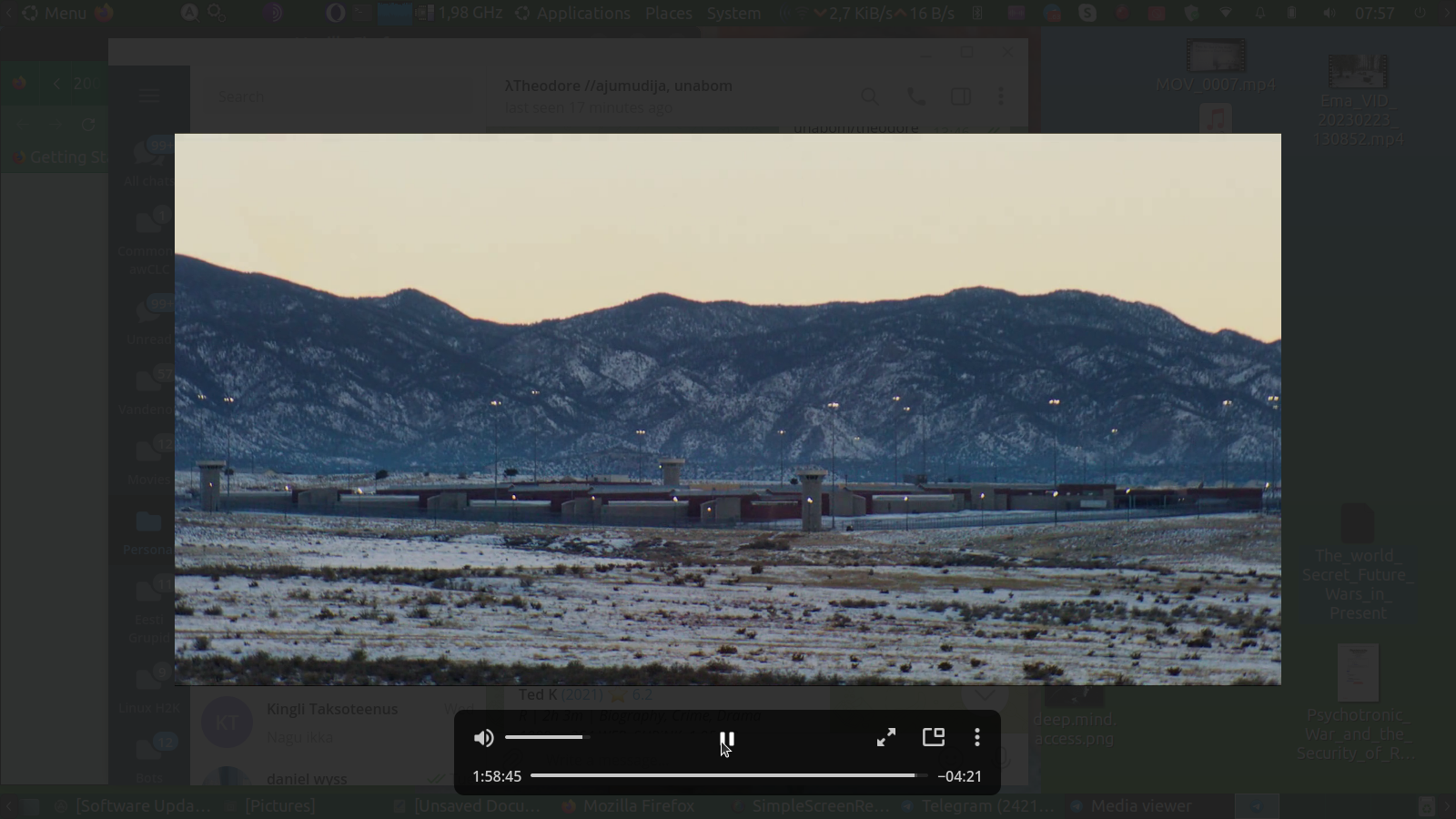Search in chat via Telegram magnifier icon
The height and width of the screenshot is (819, 1456).
(871, 96)
